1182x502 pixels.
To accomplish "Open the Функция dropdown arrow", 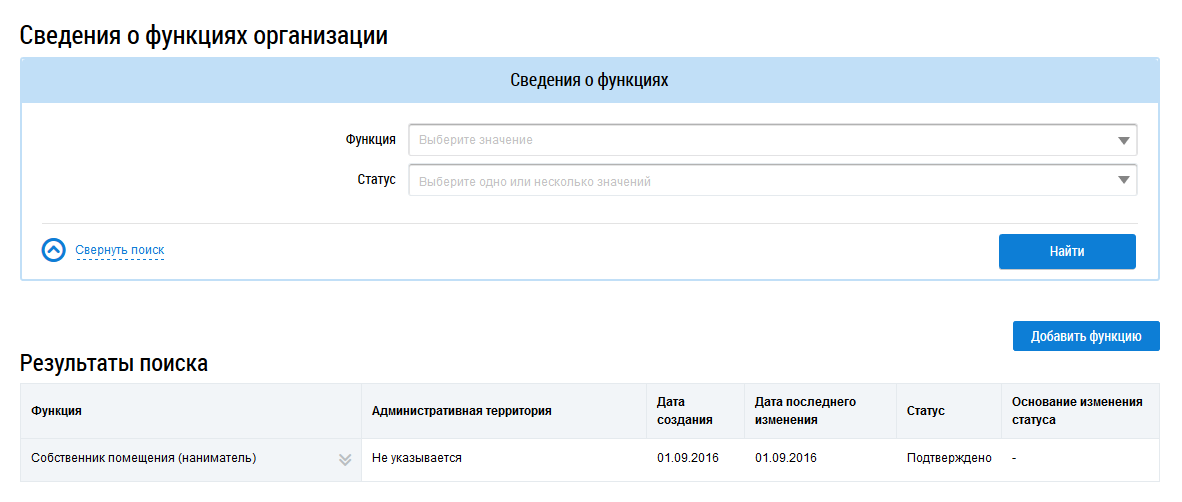I will (x=1123, y=140).
